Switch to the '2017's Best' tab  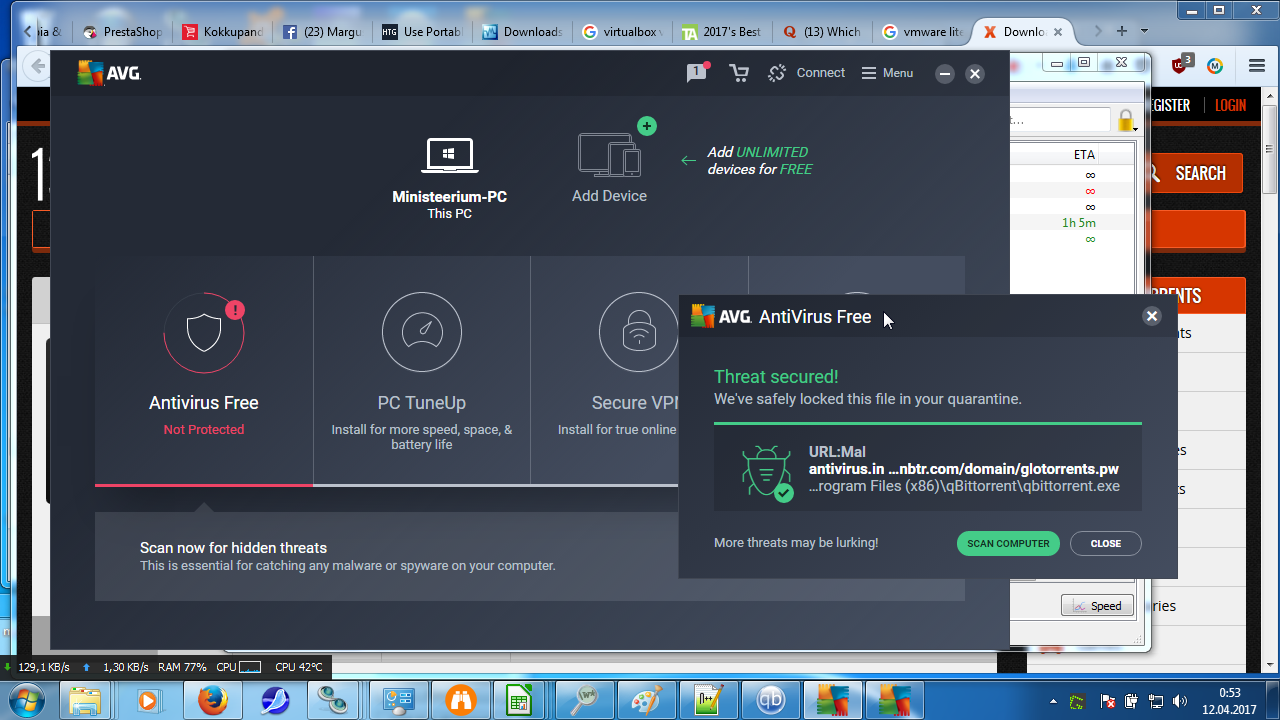coord(722,32)
